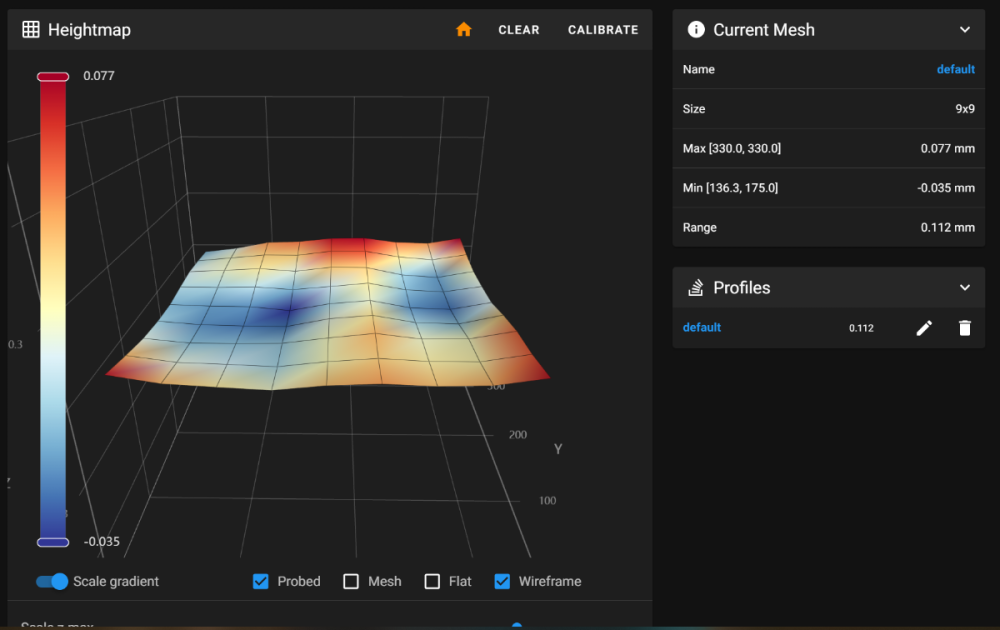This screenshot has height=630, width=1000.
Task: Load the default profile link
Action: (702, 327)
